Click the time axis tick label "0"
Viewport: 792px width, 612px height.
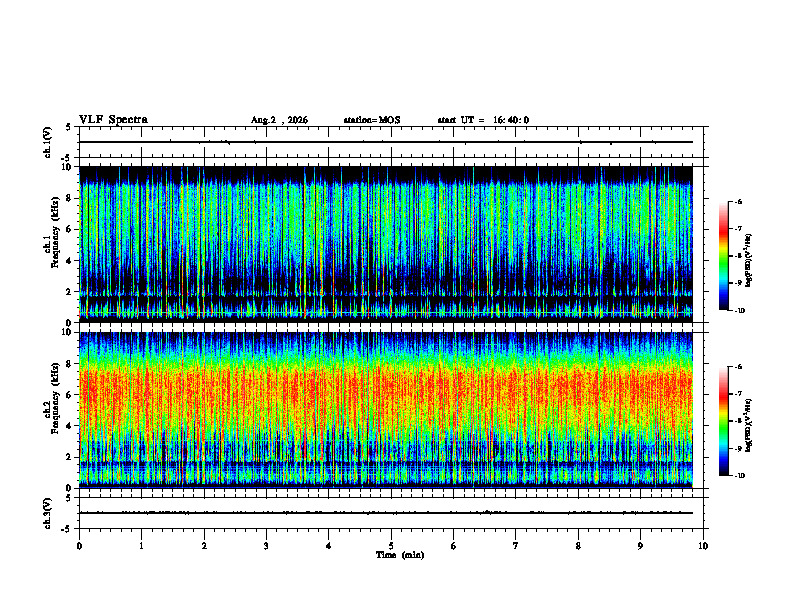pyautogui.click(x=79, y=546)
